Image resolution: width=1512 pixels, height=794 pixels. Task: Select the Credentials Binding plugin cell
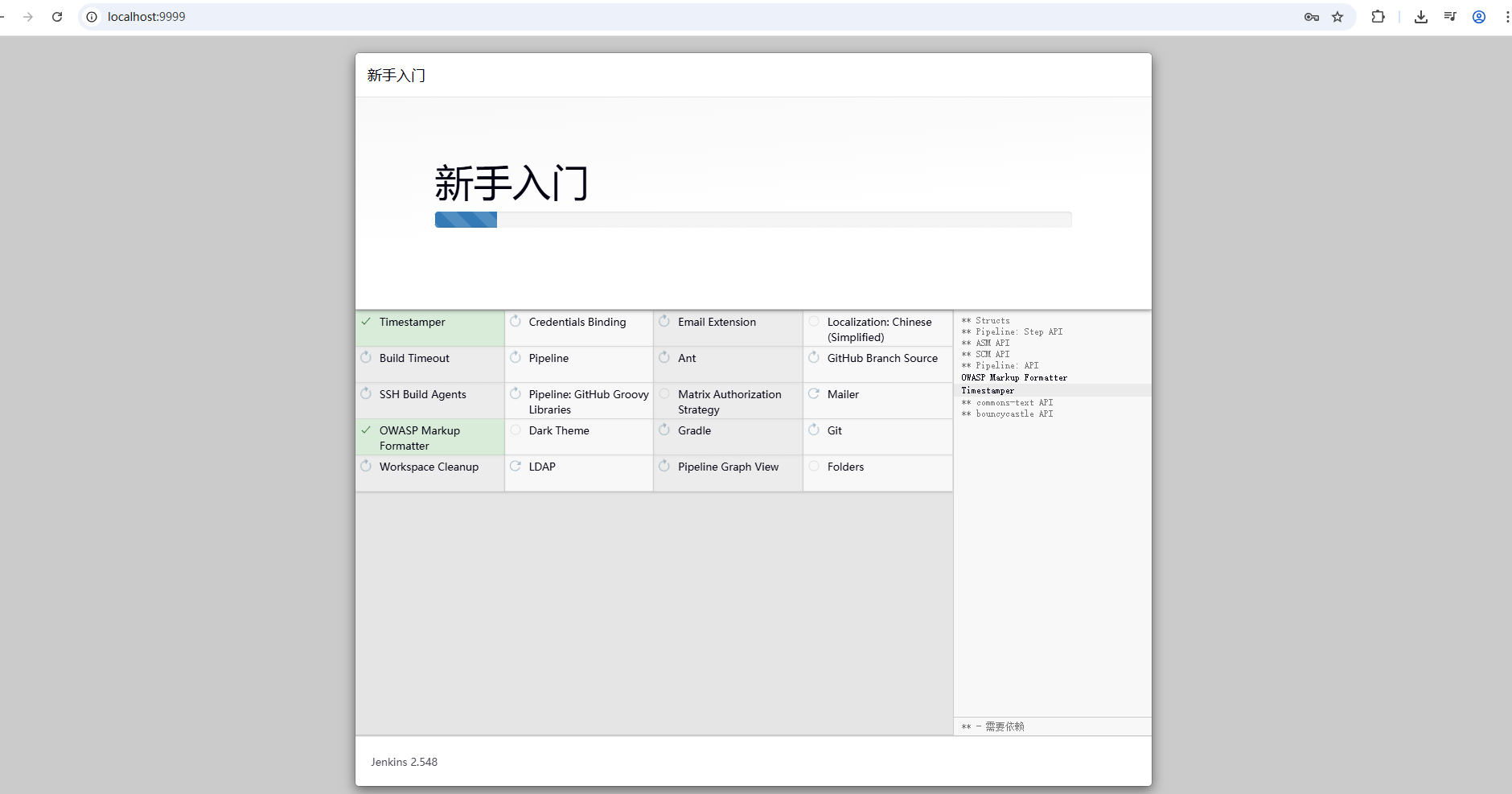[x=577, y=323]
